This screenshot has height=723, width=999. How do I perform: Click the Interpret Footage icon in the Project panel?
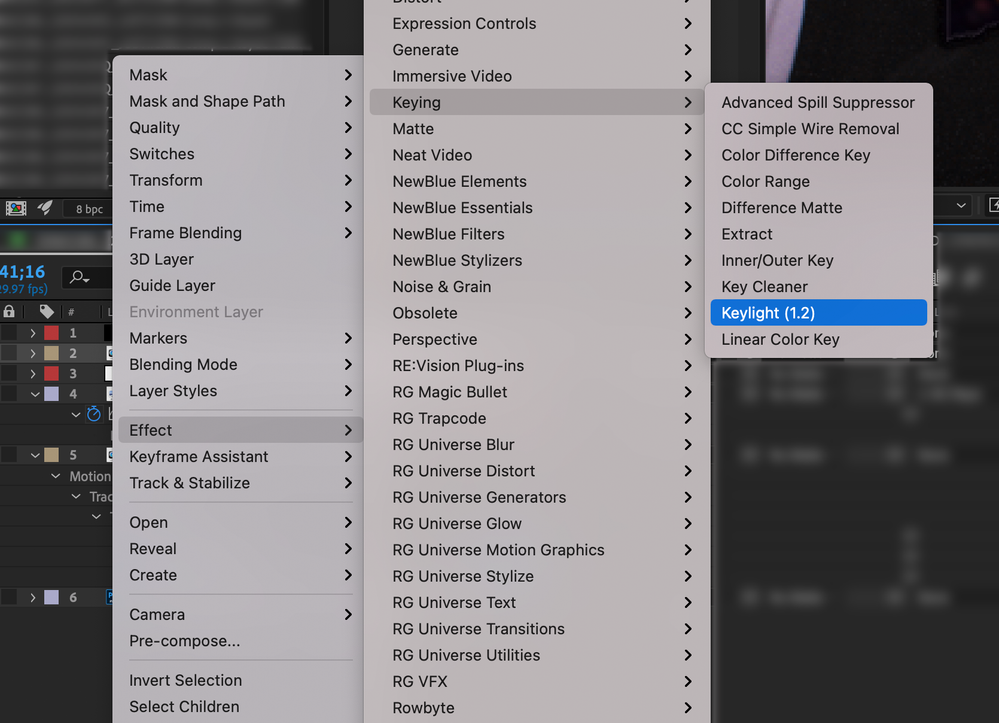tap(15, 207)
